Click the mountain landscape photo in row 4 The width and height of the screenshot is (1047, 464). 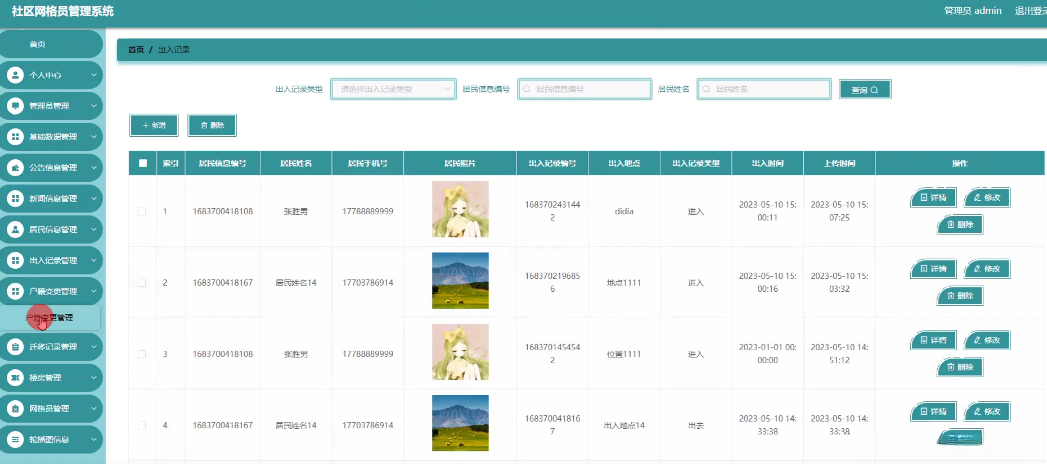[460, 423]
